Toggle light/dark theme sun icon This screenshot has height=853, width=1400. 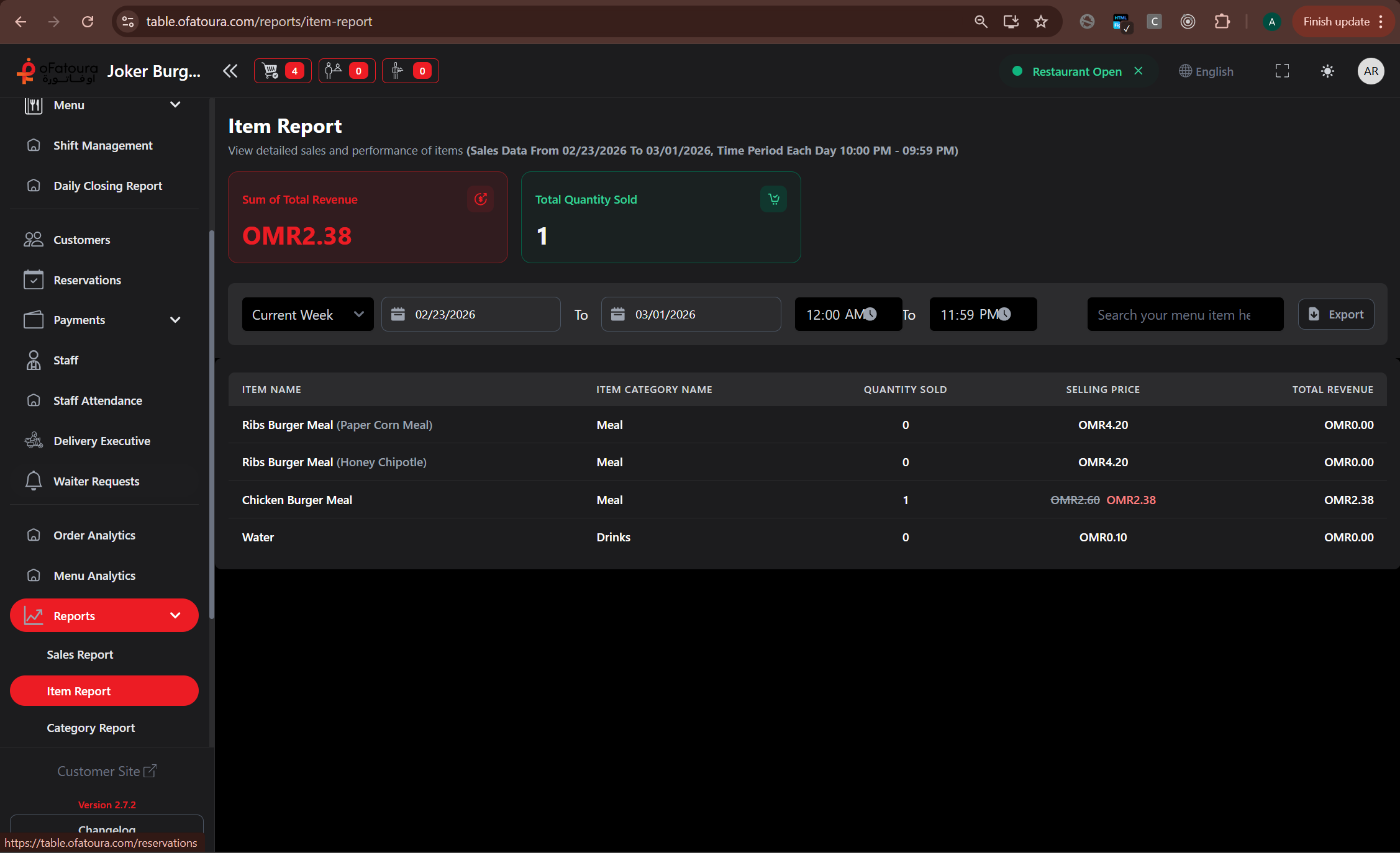(x=1327, y=71)
